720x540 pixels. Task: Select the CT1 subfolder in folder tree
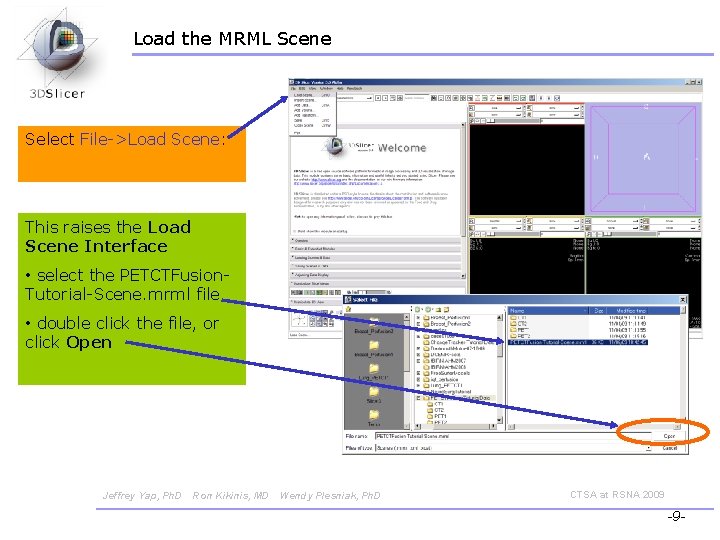(x=435, y=405)
